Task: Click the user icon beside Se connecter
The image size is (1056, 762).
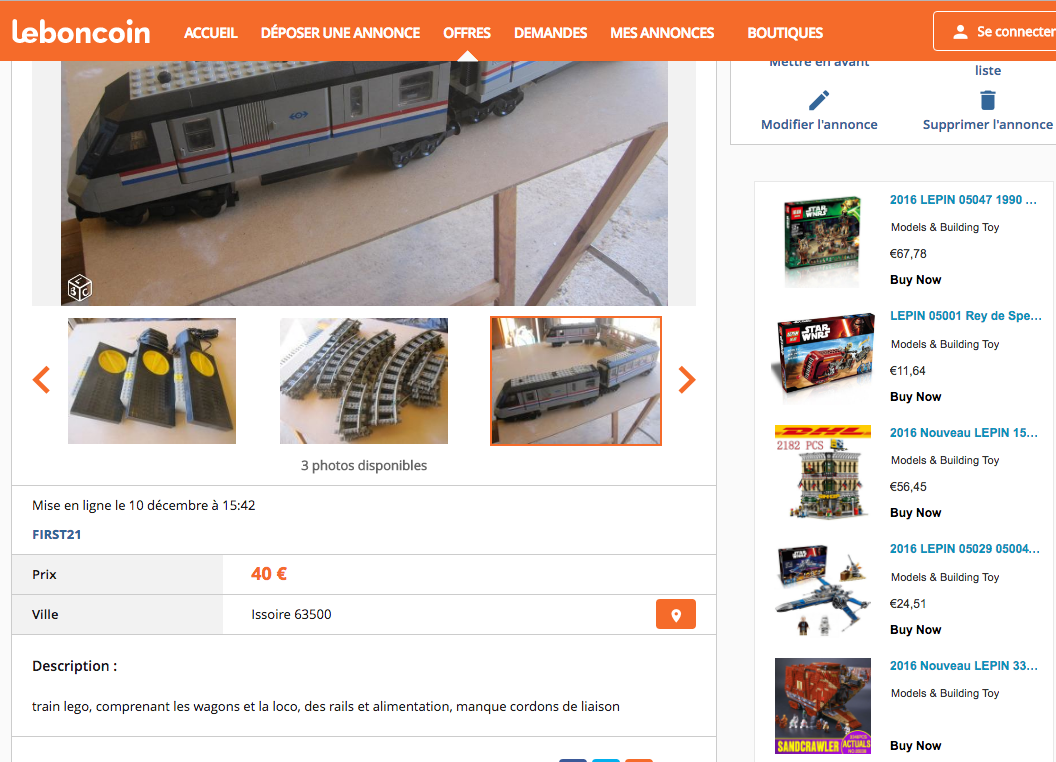Action: [x=960, y=32]
